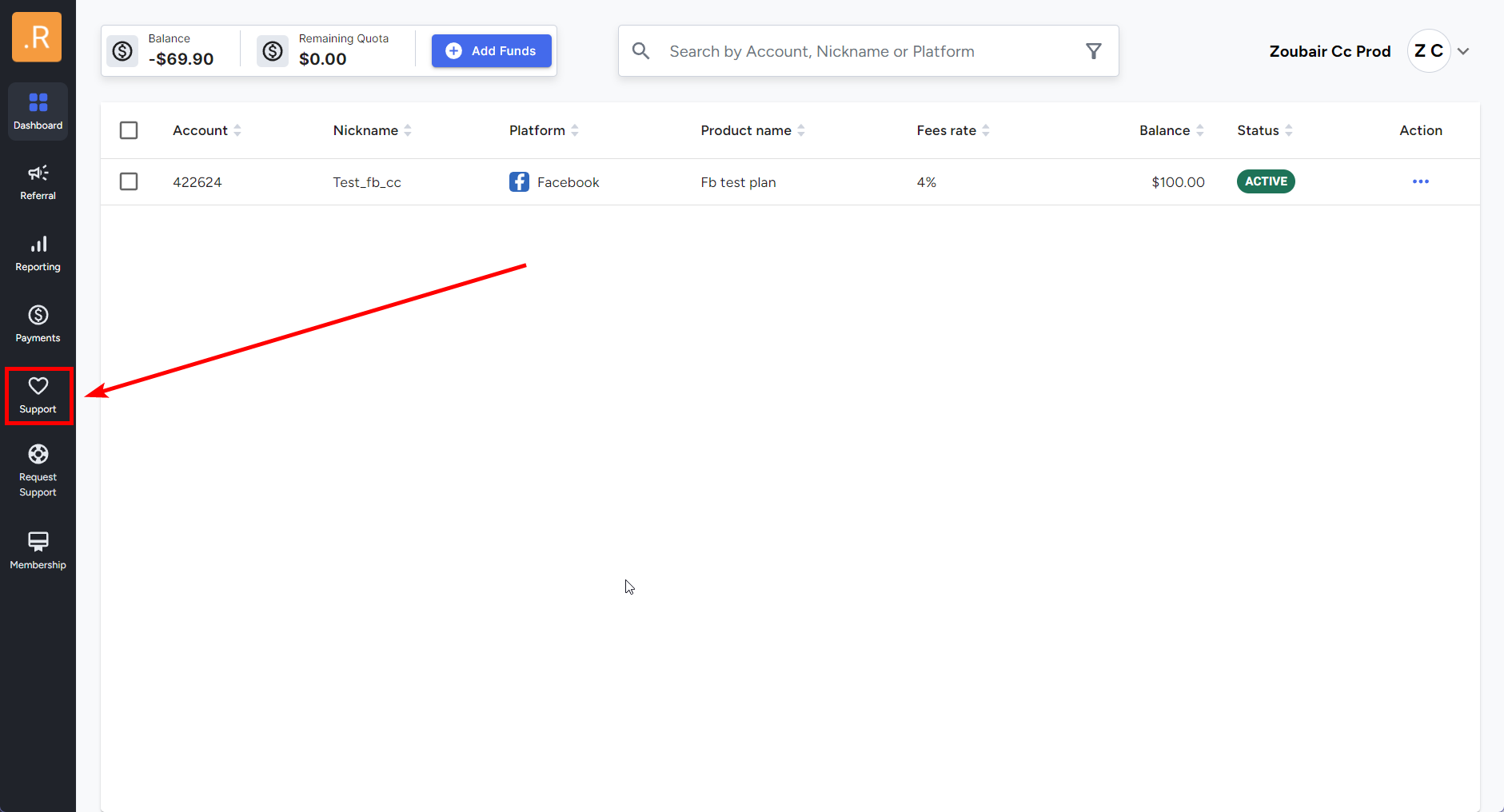
Task: Open Membership card icon in sidebar
Action: 38,541
